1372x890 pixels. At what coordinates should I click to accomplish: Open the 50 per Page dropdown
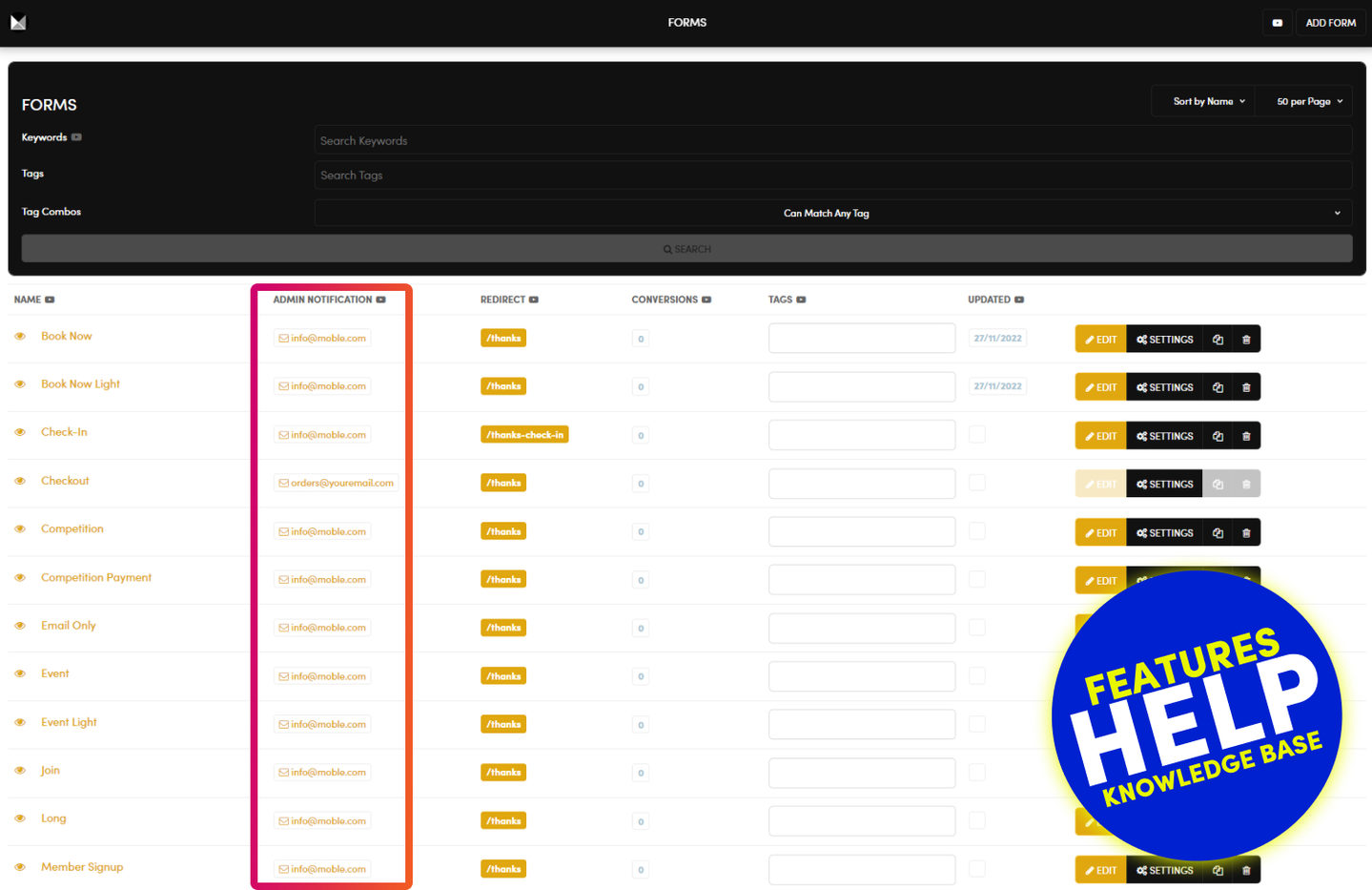coord(1308,101)
